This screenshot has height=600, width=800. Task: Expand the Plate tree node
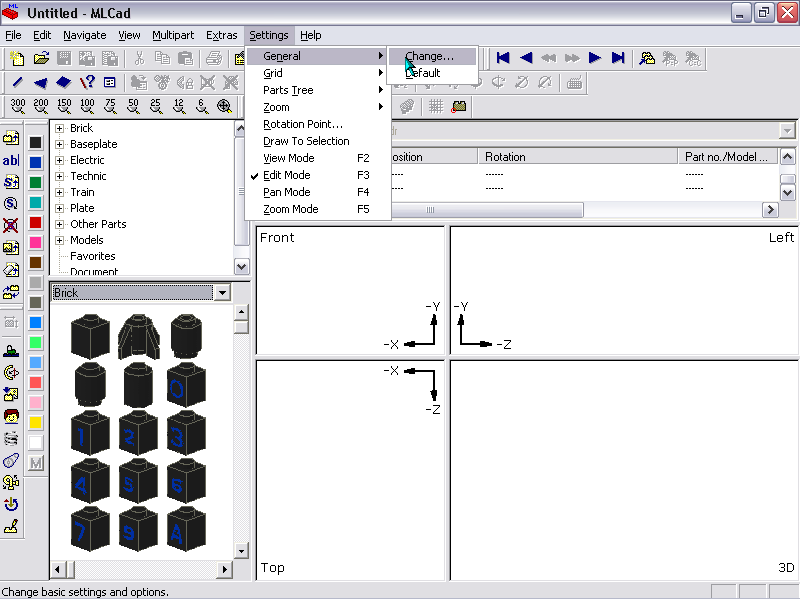click(59, 208)
